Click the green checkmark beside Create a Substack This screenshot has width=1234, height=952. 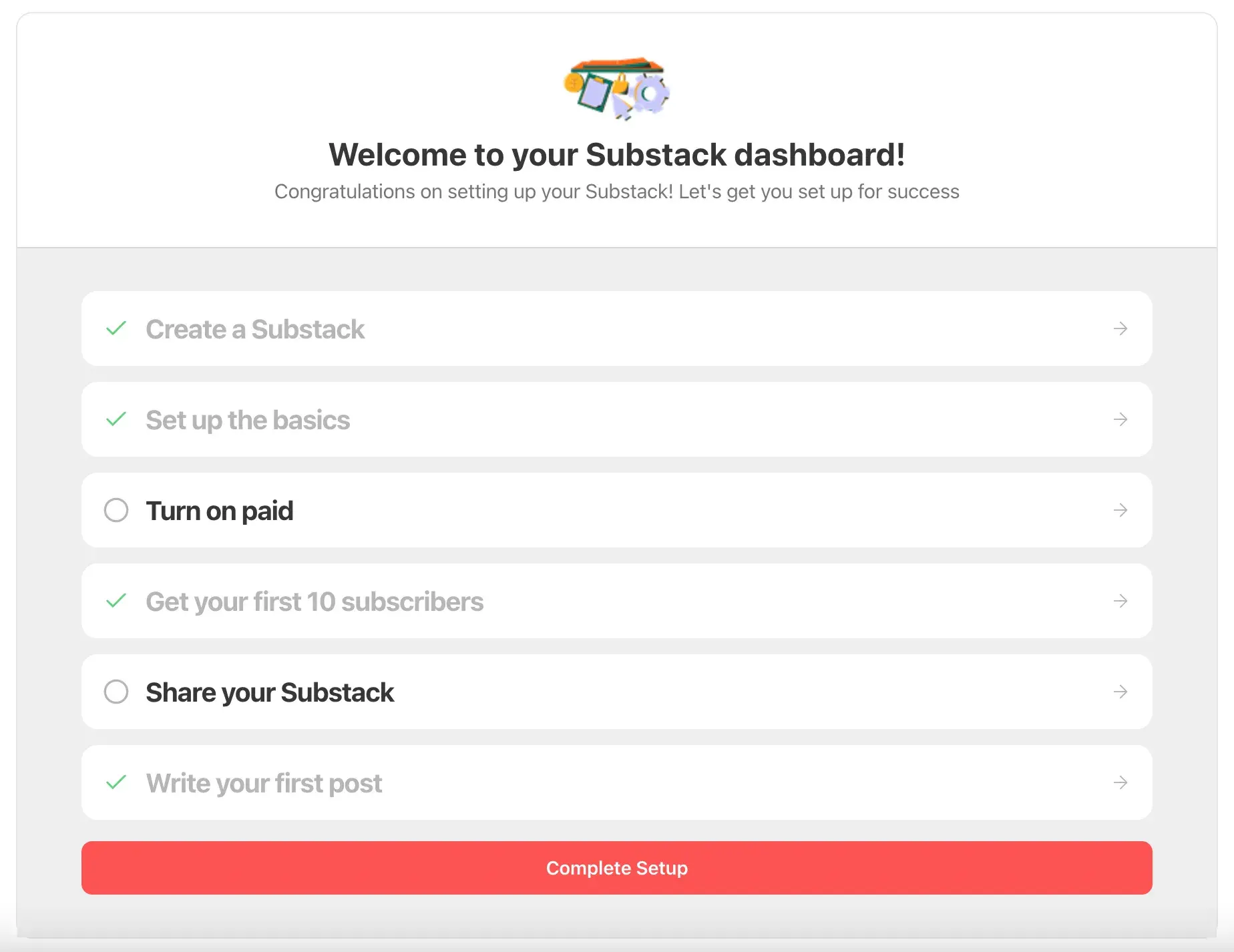116,329
